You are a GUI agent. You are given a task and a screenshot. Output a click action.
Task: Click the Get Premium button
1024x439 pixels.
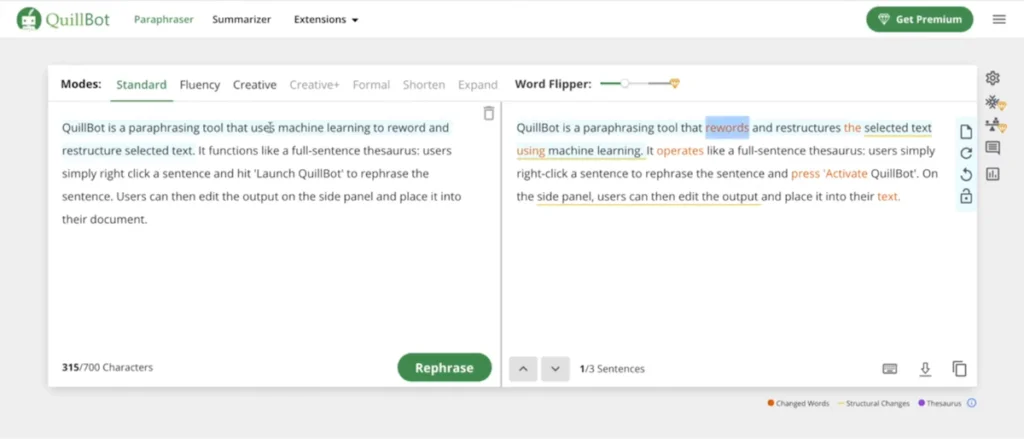[919, 19]
